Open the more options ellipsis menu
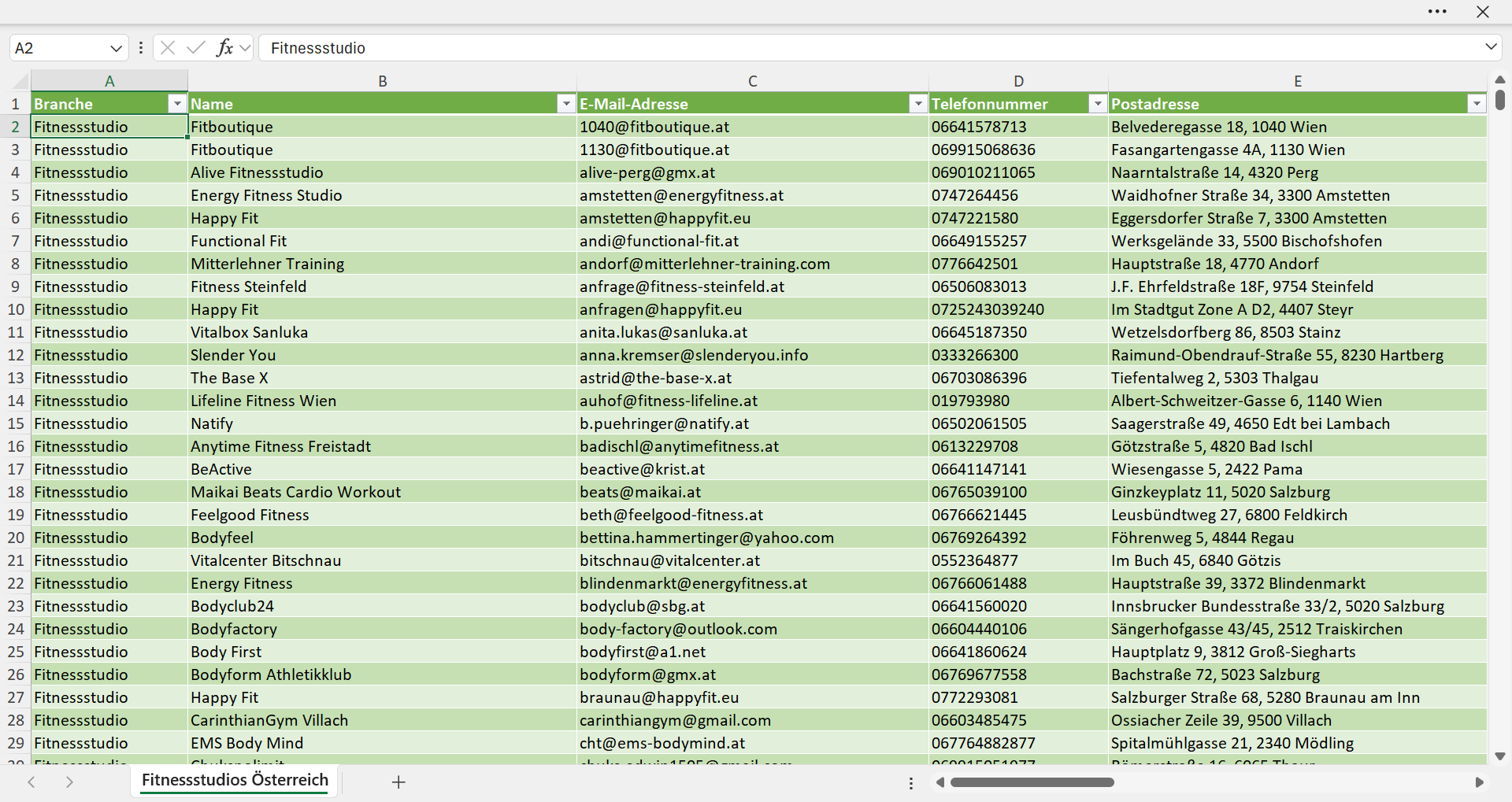Image resolution: width=1512 pixels, height=802 pixels. coord(1437,12)
